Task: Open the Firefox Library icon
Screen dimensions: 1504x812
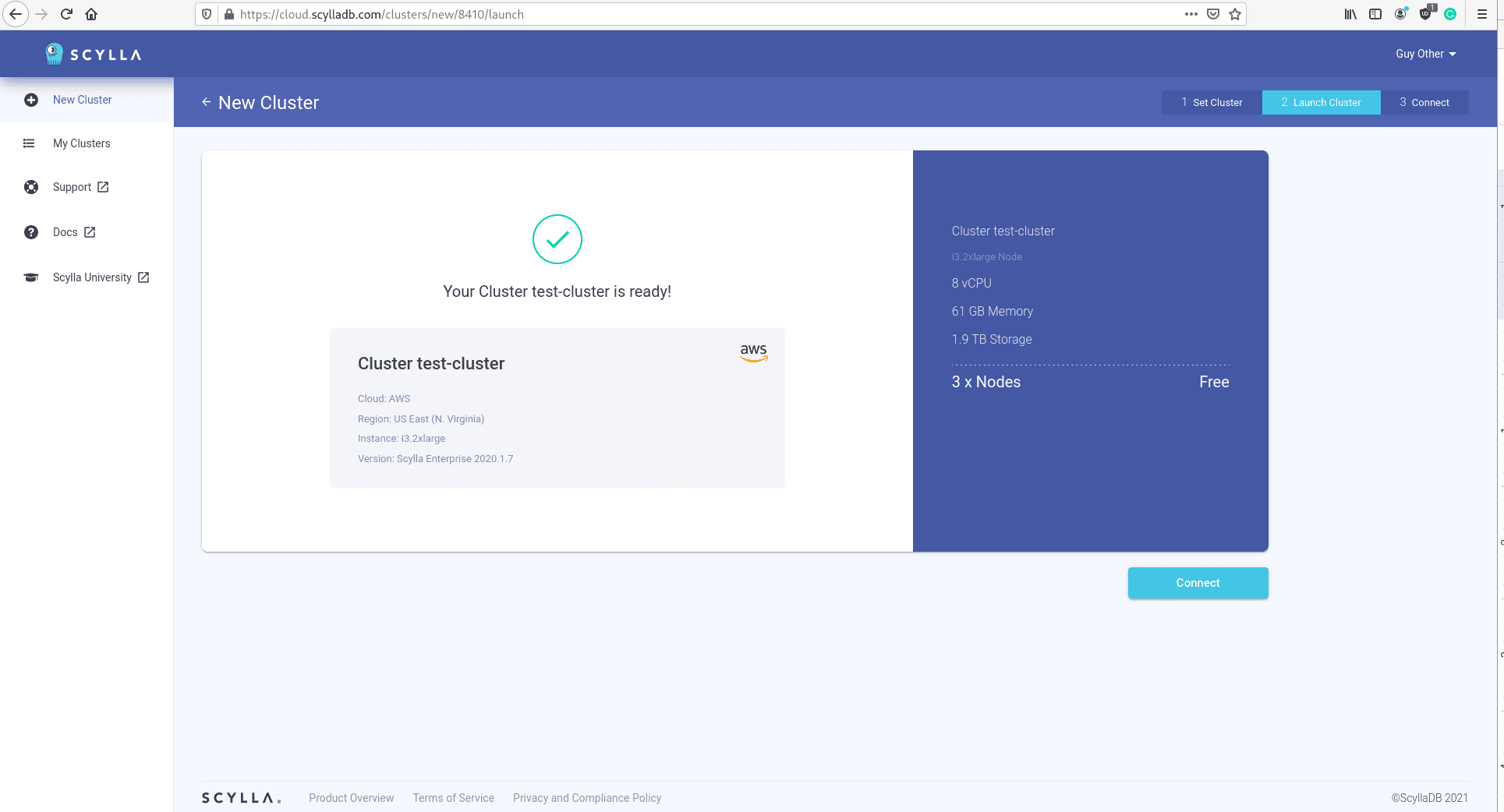Action: click(x=1350, y=14)
